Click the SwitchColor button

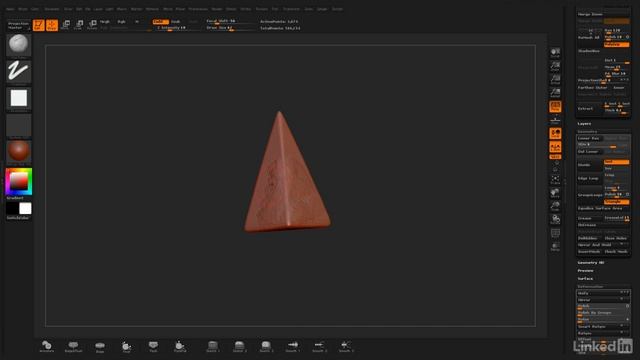click(18, 218)
